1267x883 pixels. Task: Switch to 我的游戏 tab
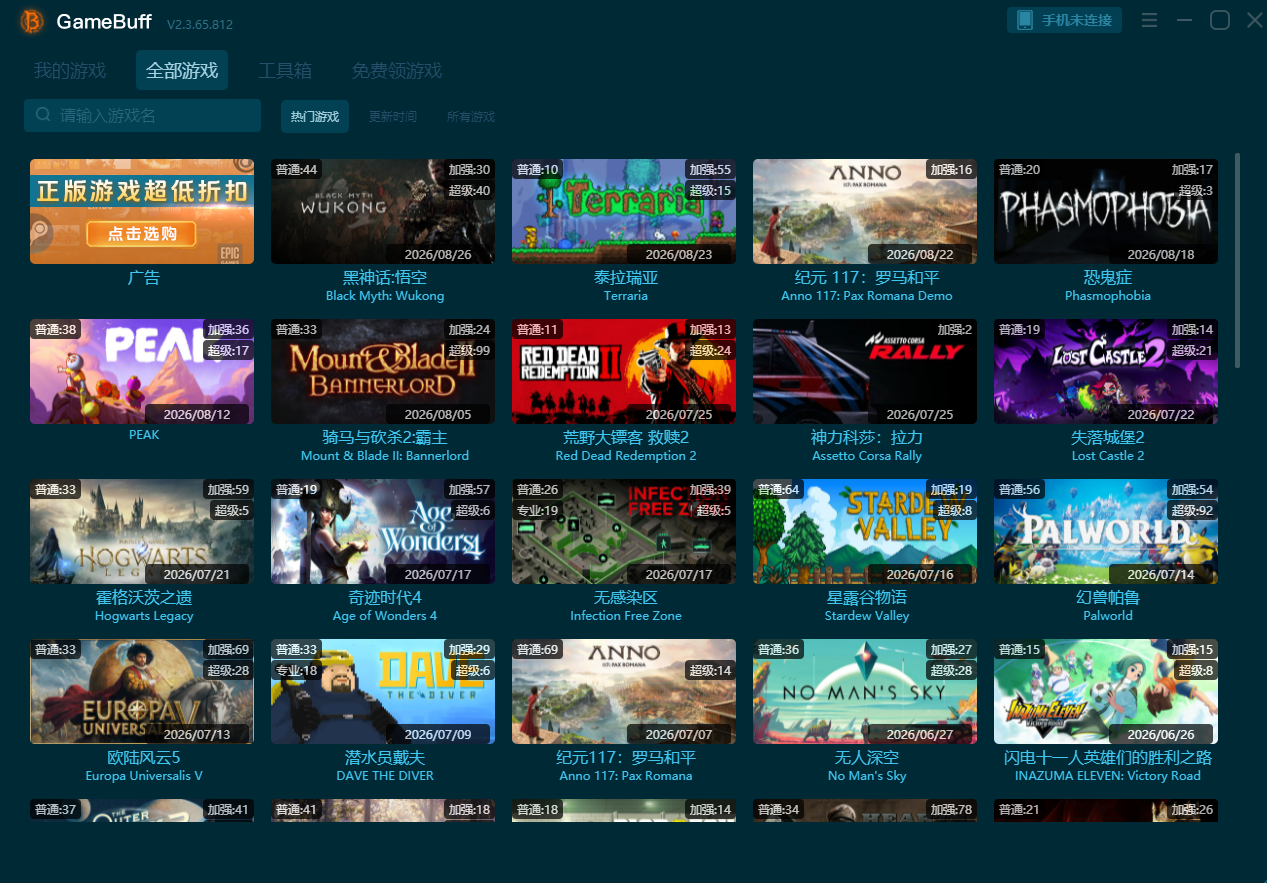[70, 71]
